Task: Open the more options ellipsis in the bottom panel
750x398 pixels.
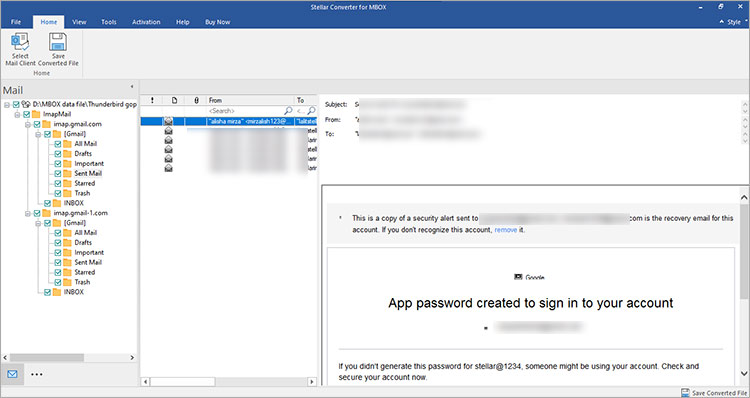Action: pyautogui.click(x=37, y=374)
